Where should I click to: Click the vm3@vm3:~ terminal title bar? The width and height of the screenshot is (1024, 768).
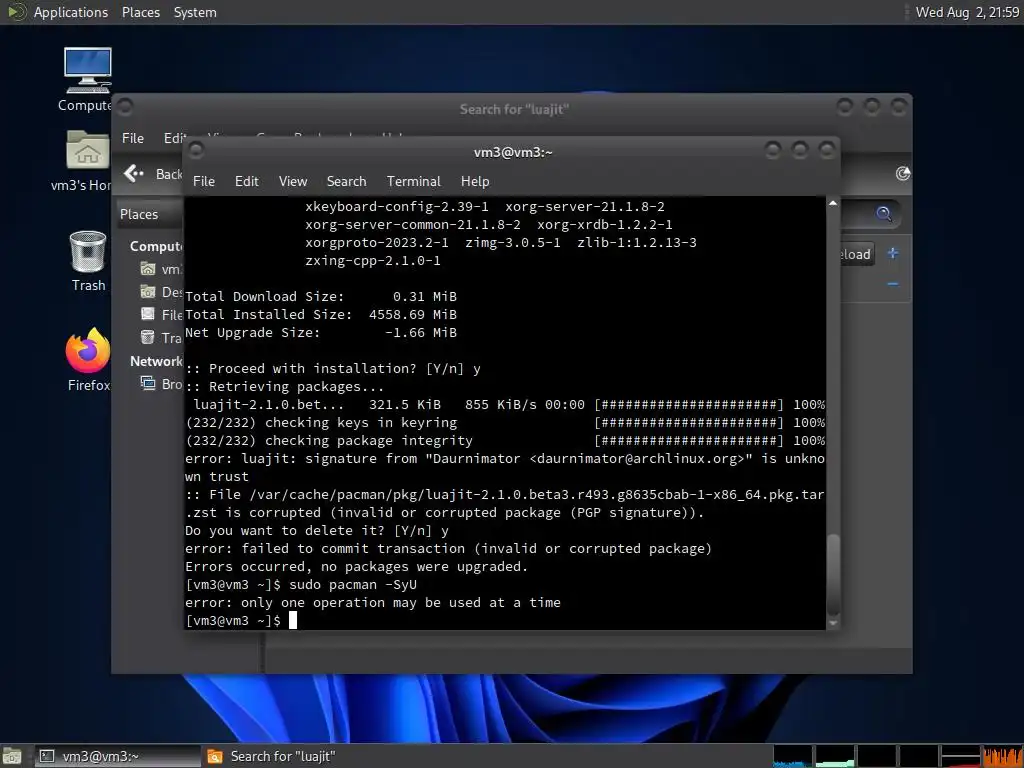pos(513,152)
